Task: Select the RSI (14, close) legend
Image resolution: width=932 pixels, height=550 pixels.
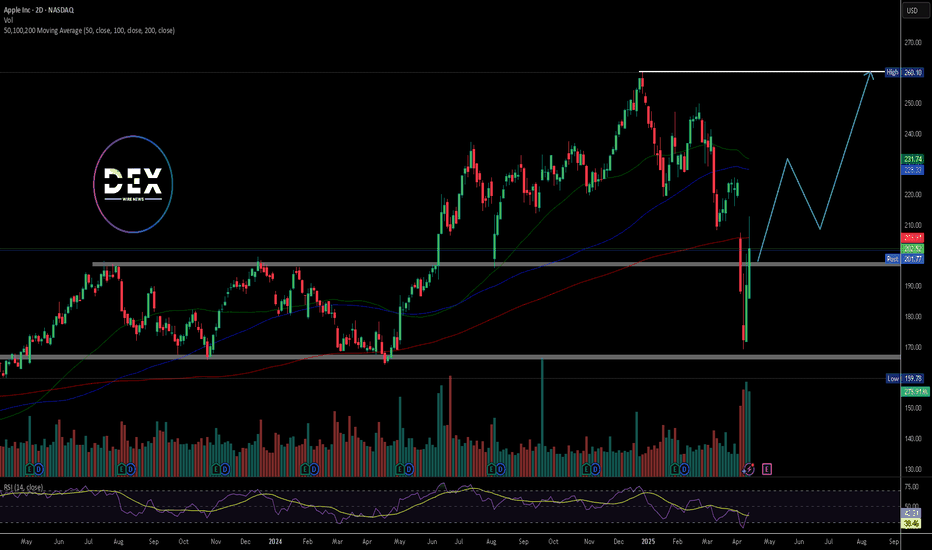Action: click(x=23, y=487)
